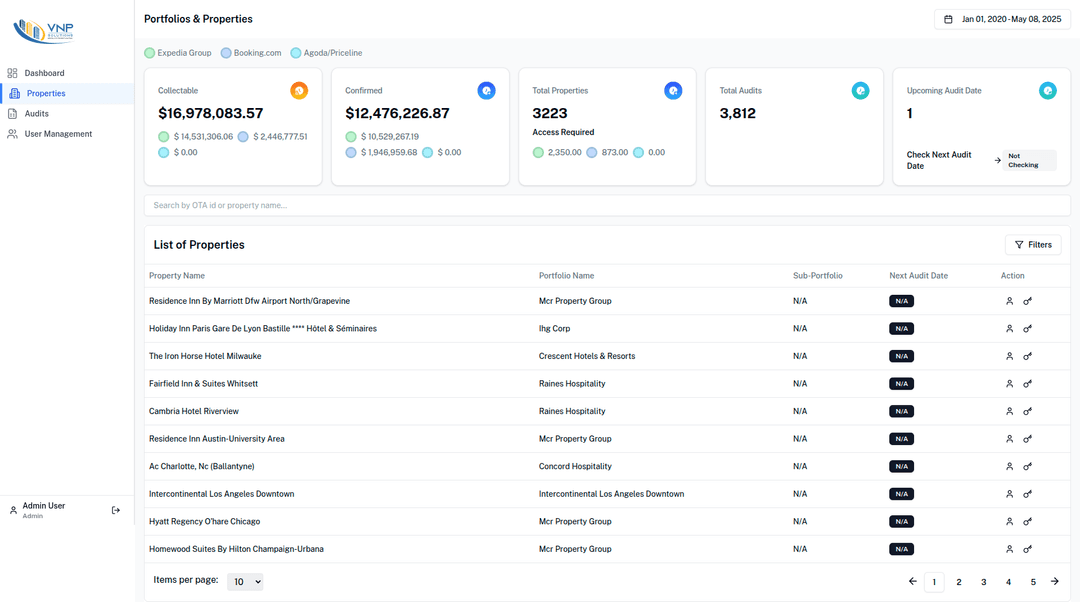The height and width of the screenshot is (602, 1080).
Task: Click the $12,476,226.87 Confirmed amount
Action: [x=397, y=113]
